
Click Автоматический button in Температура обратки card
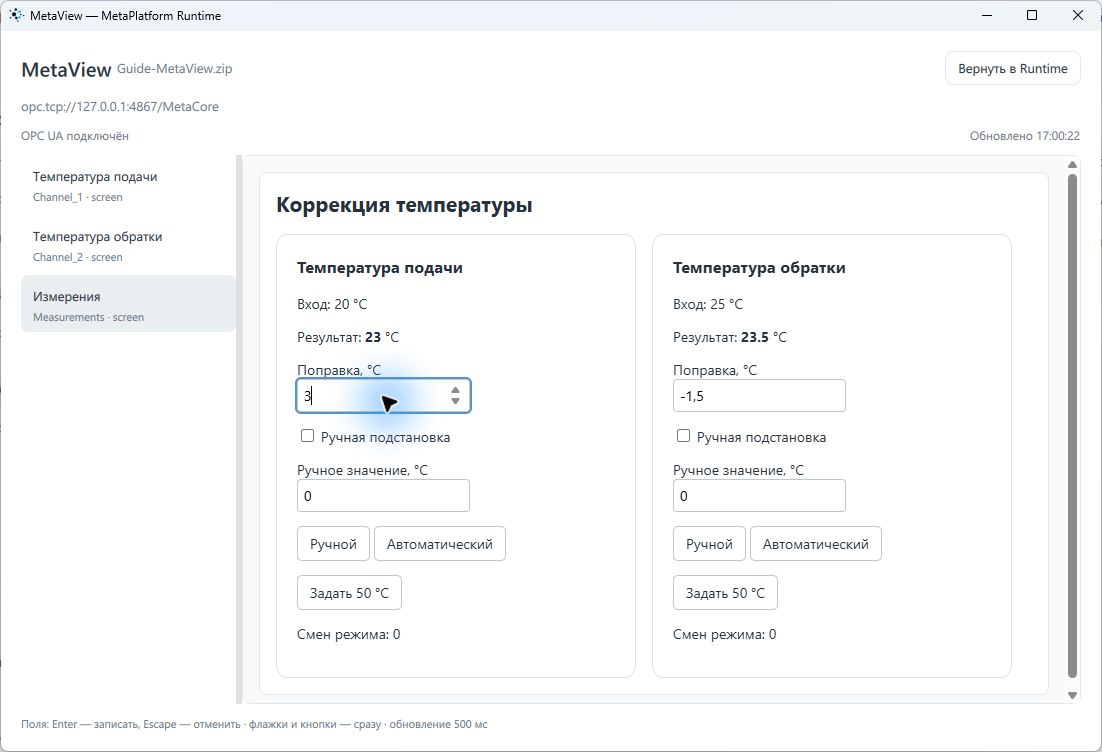pyautogui.click(x=815, y=543)
